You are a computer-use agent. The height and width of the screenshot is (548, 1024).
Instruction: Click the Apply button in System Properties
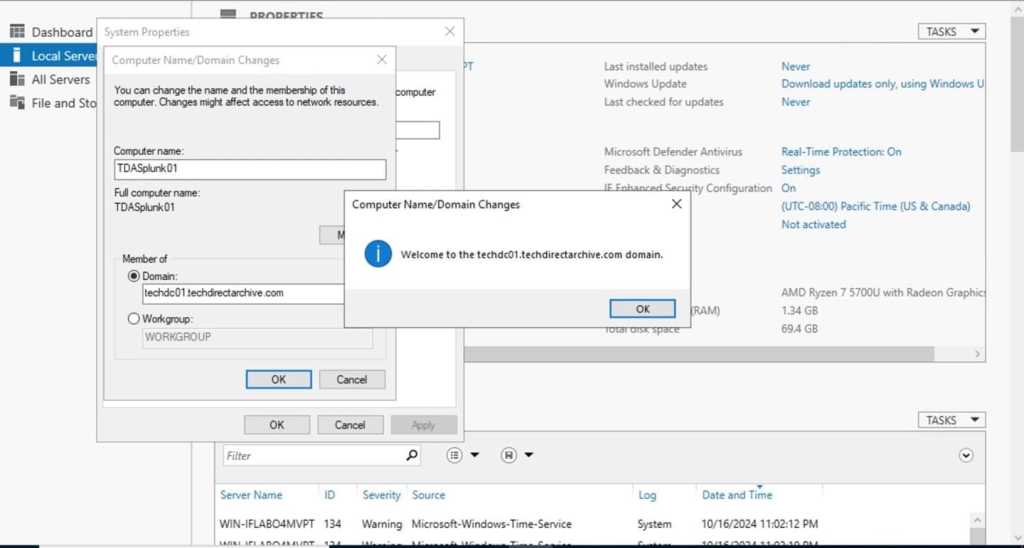point(423,425)
